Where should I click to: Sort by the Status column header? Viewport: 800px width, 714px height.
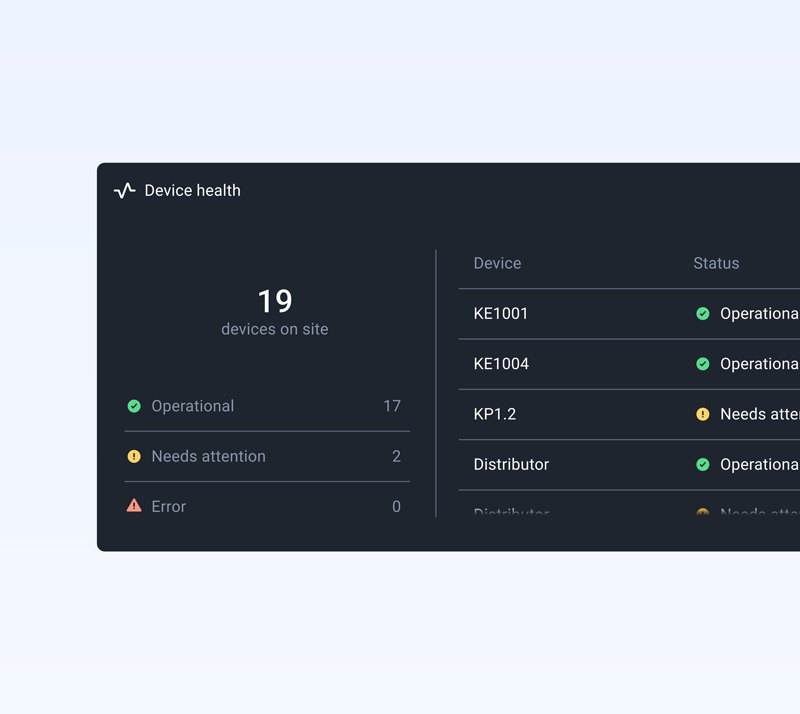[x=716, y=263]
